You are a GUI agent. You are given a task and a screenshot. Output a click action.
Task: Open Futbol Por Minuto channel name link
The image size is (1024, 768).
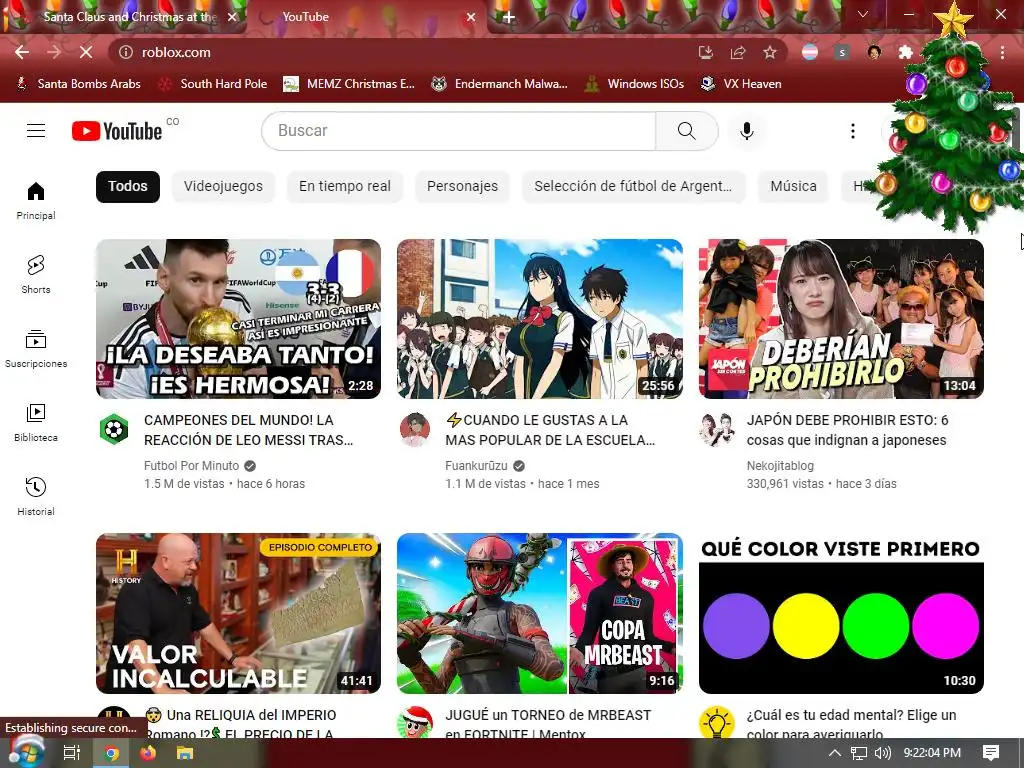tap(191, 466)
